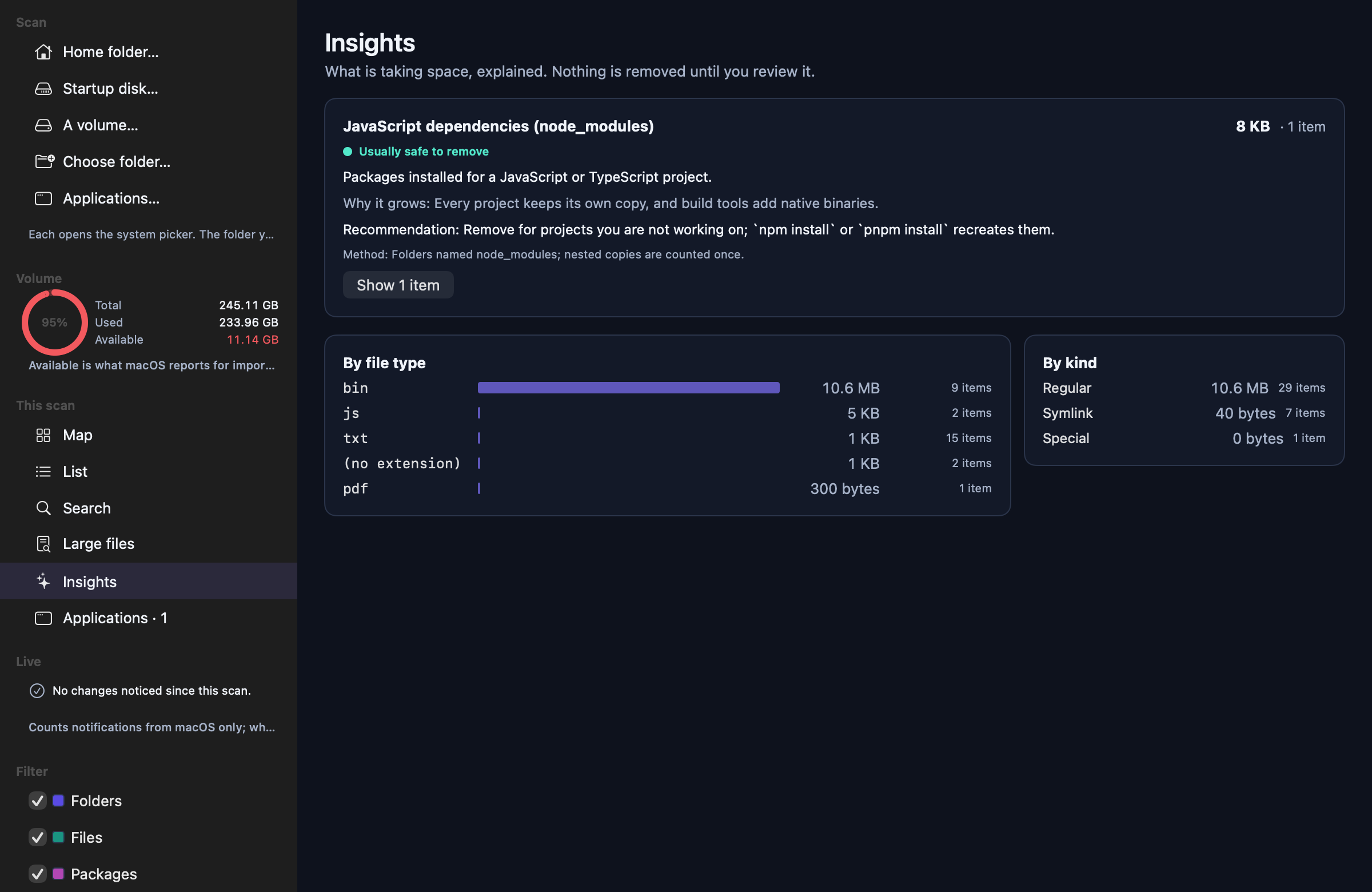Image resolution: width=1372 pixels, height=892 pixels.
Task: Scan the Applications… entry under Scan
Action: (149, 198)
